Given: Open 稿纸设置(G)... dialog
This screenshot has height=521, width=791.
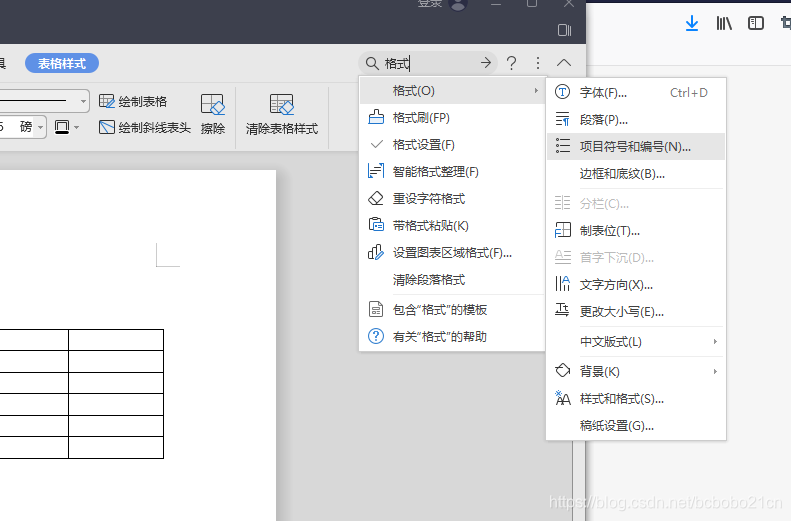Looking at the screenshot, I should [x=636, y=426].
